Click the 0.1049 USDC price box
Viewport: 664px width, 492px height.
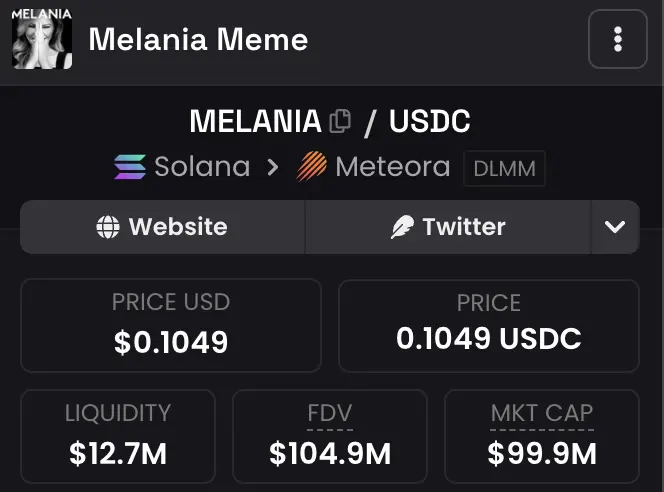[x=488, y=325]
